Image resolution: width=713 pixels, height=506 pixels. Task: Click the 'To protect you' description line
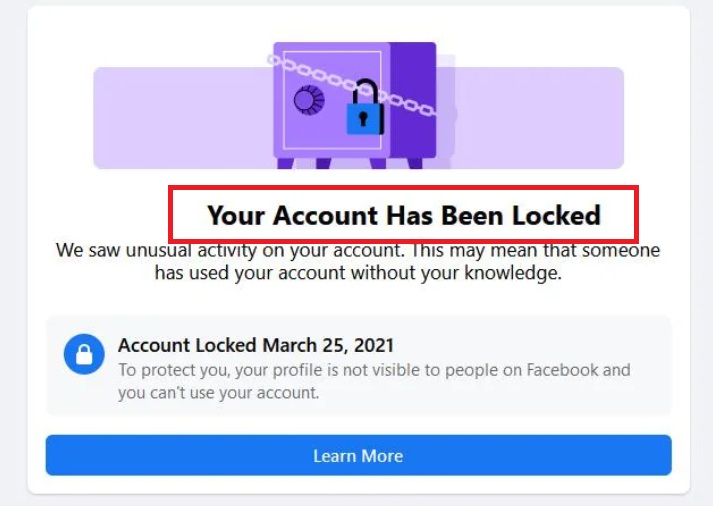point(374,370)
